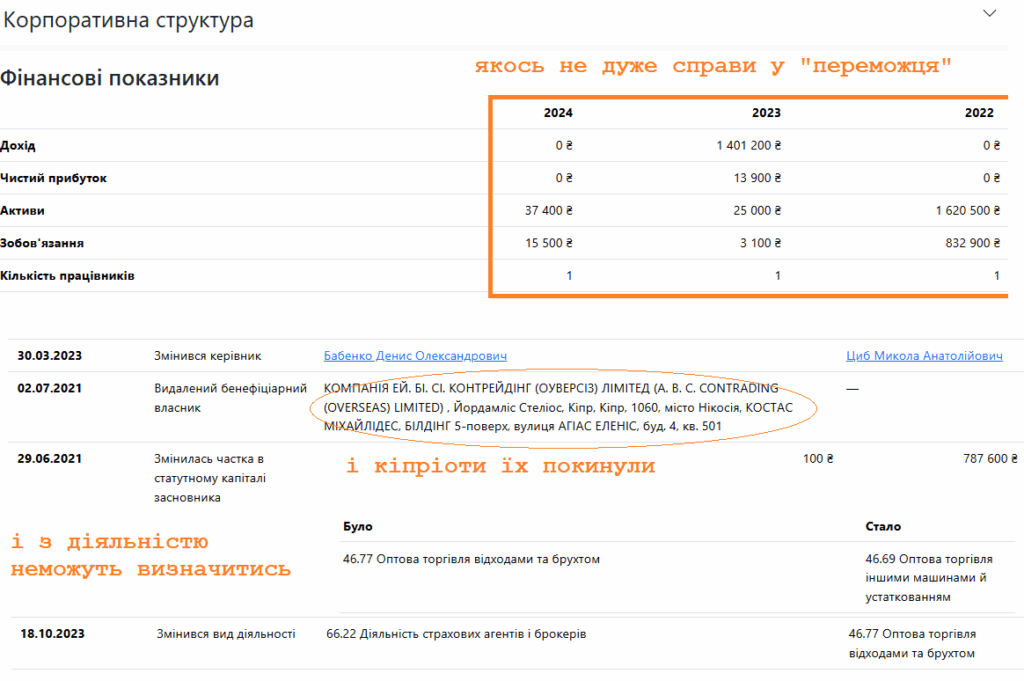Open the Бабенко Денис Олександрович link
This screenshot has height=681, width=1024.
pyautogui.click(x=415, y=356)
